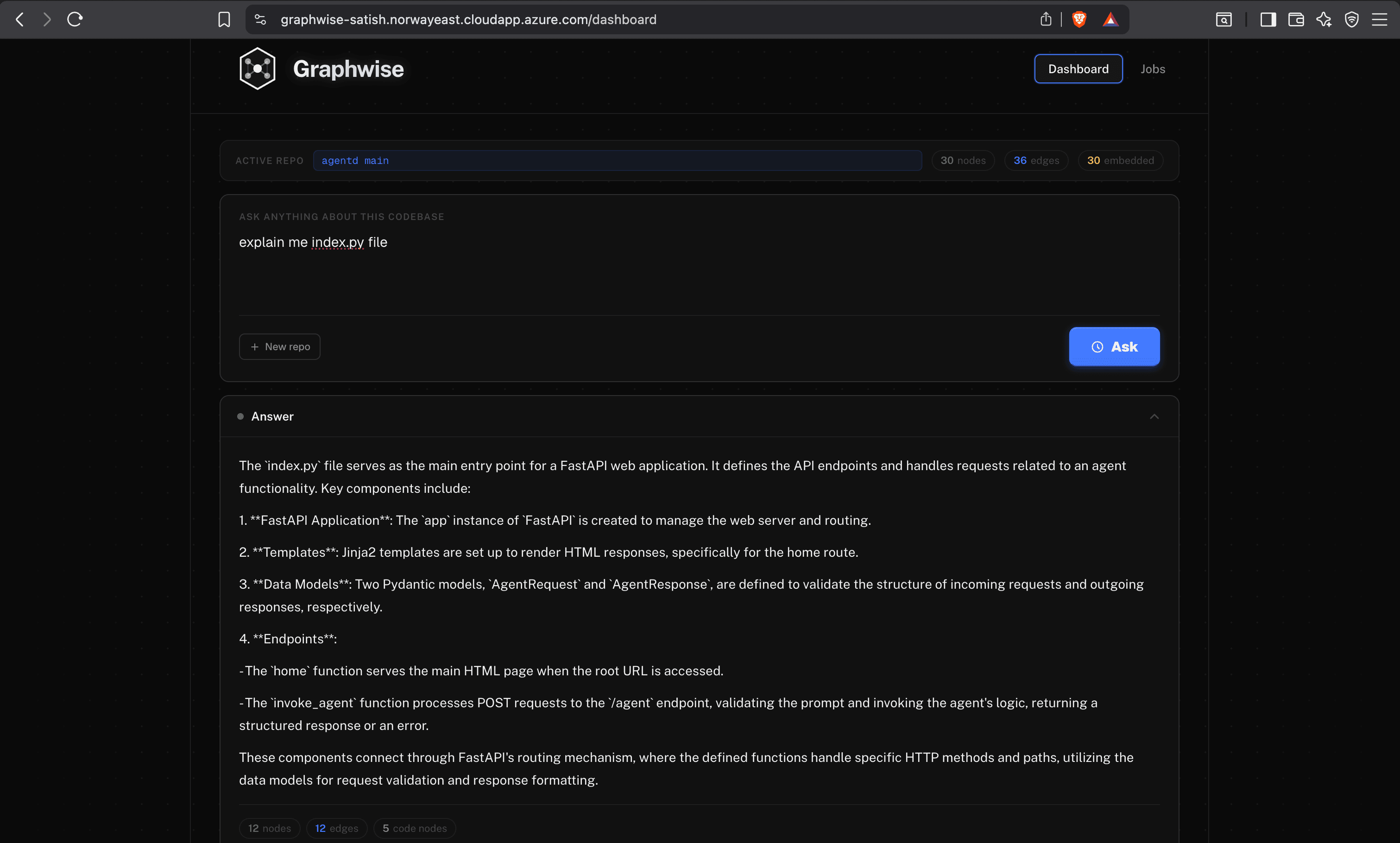Click the Graphwise hexagon logo

[257, 68]
